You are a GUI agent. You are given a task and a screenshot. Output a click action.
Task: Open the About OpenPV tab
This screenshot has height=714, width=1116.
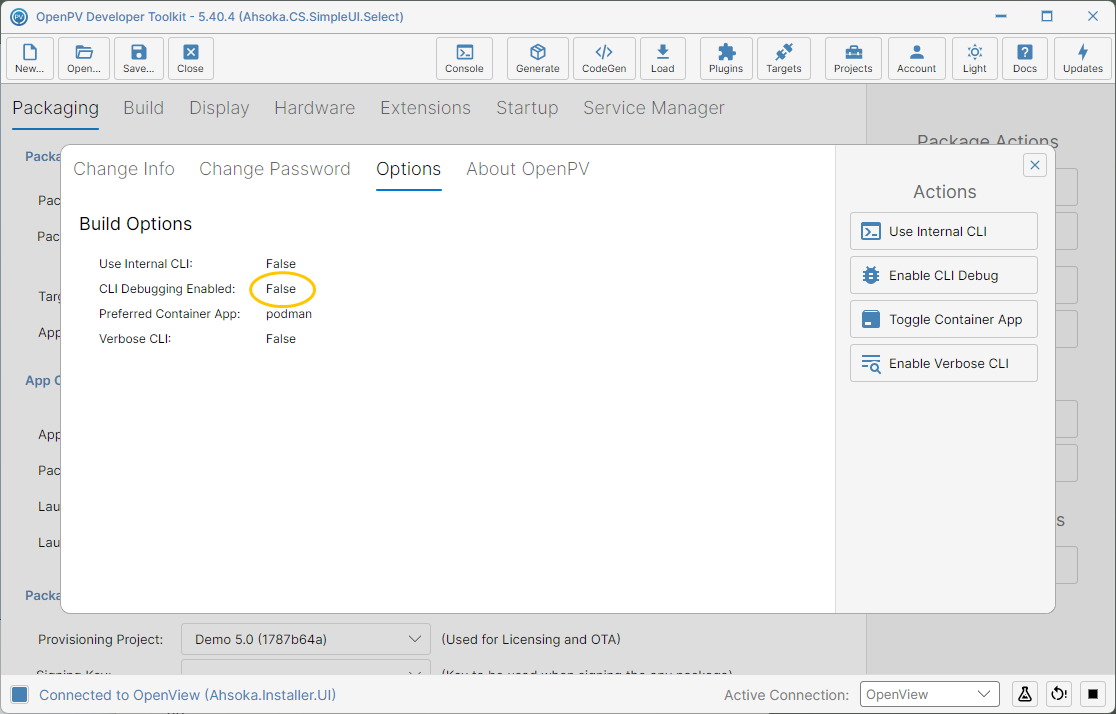coord(528,169)
